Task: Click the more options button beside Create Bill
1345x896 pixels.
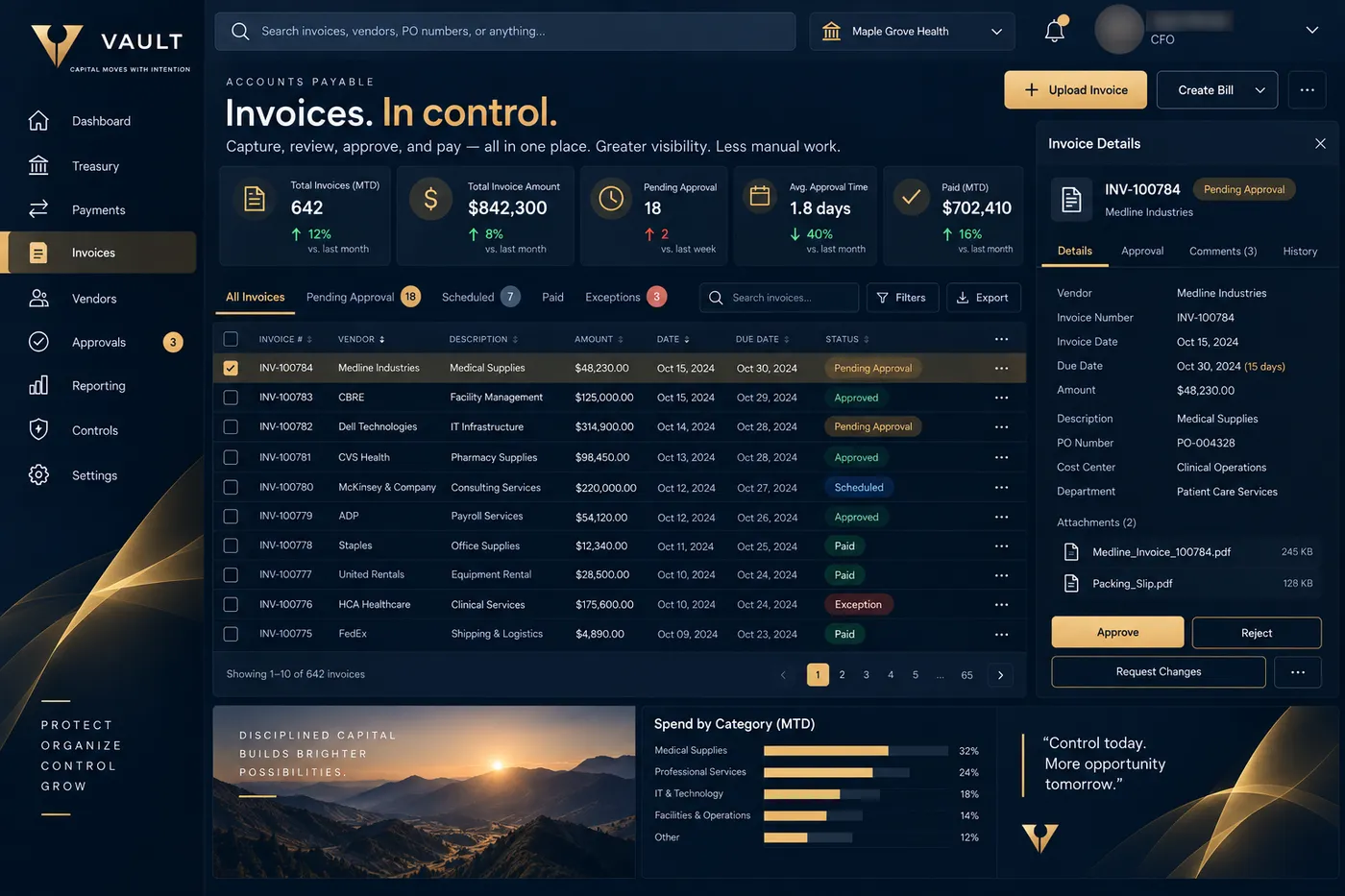Action: click(1307, 90)
